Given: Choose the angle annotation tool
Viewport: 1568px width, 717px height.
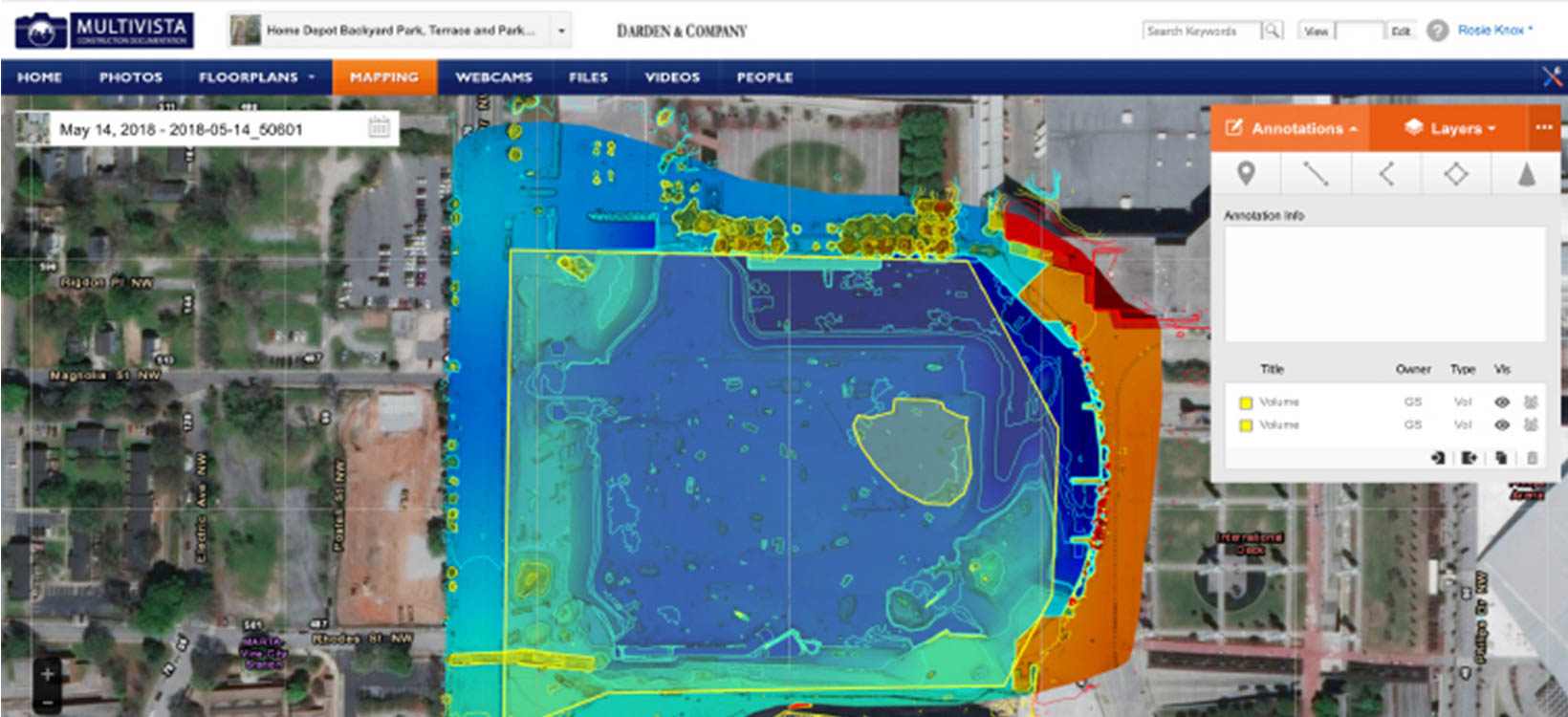Looking at the screenshot, I should (x=1385, y=174).
